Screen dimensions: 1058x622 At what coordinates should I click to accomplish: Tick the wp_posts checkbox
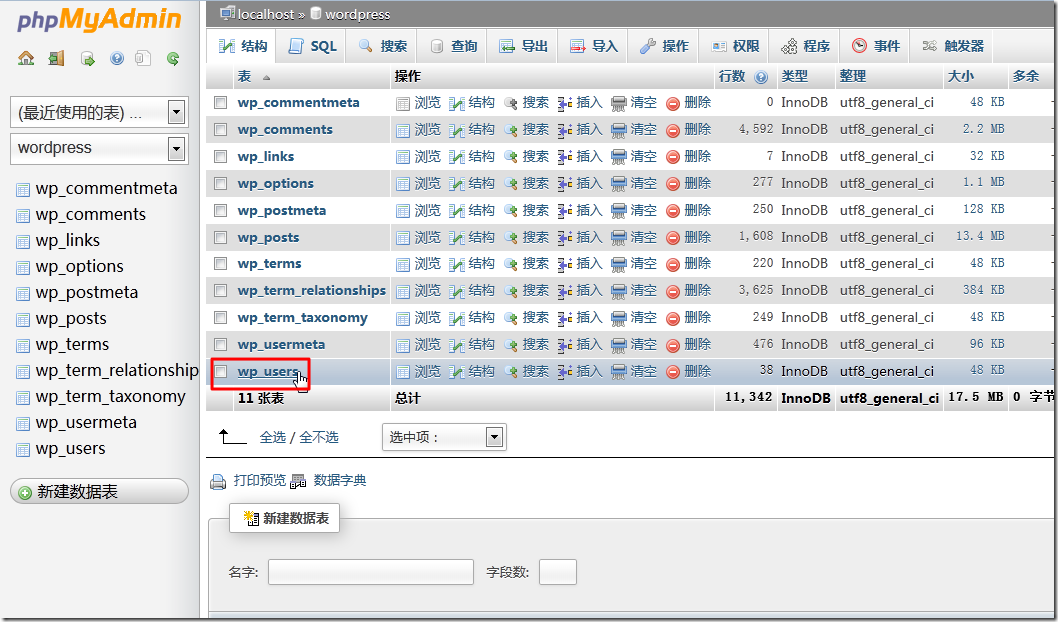[x=221, y=237]
